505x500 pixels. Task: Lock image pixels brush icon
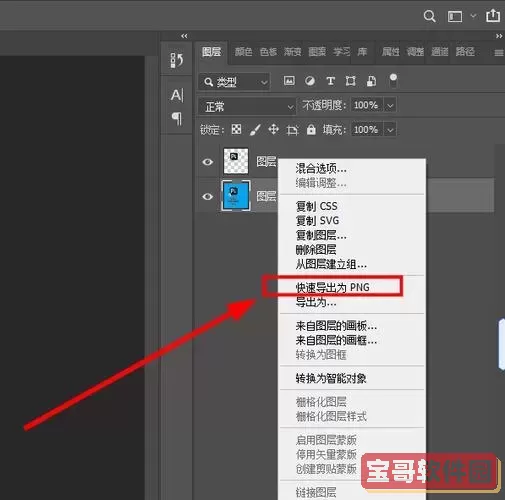point(255,130)
